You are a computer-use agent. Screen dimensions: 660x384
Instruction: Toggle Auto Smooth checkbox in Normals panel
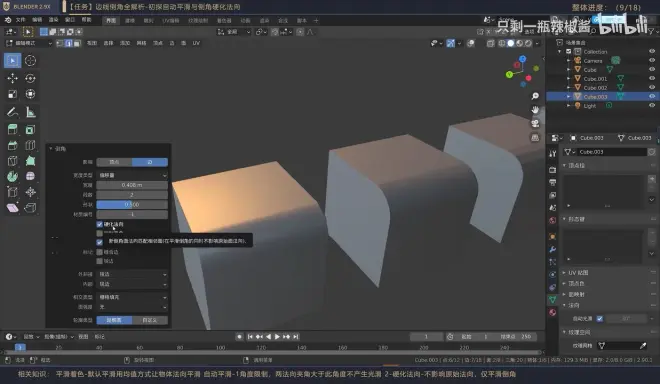pos(600,319)
